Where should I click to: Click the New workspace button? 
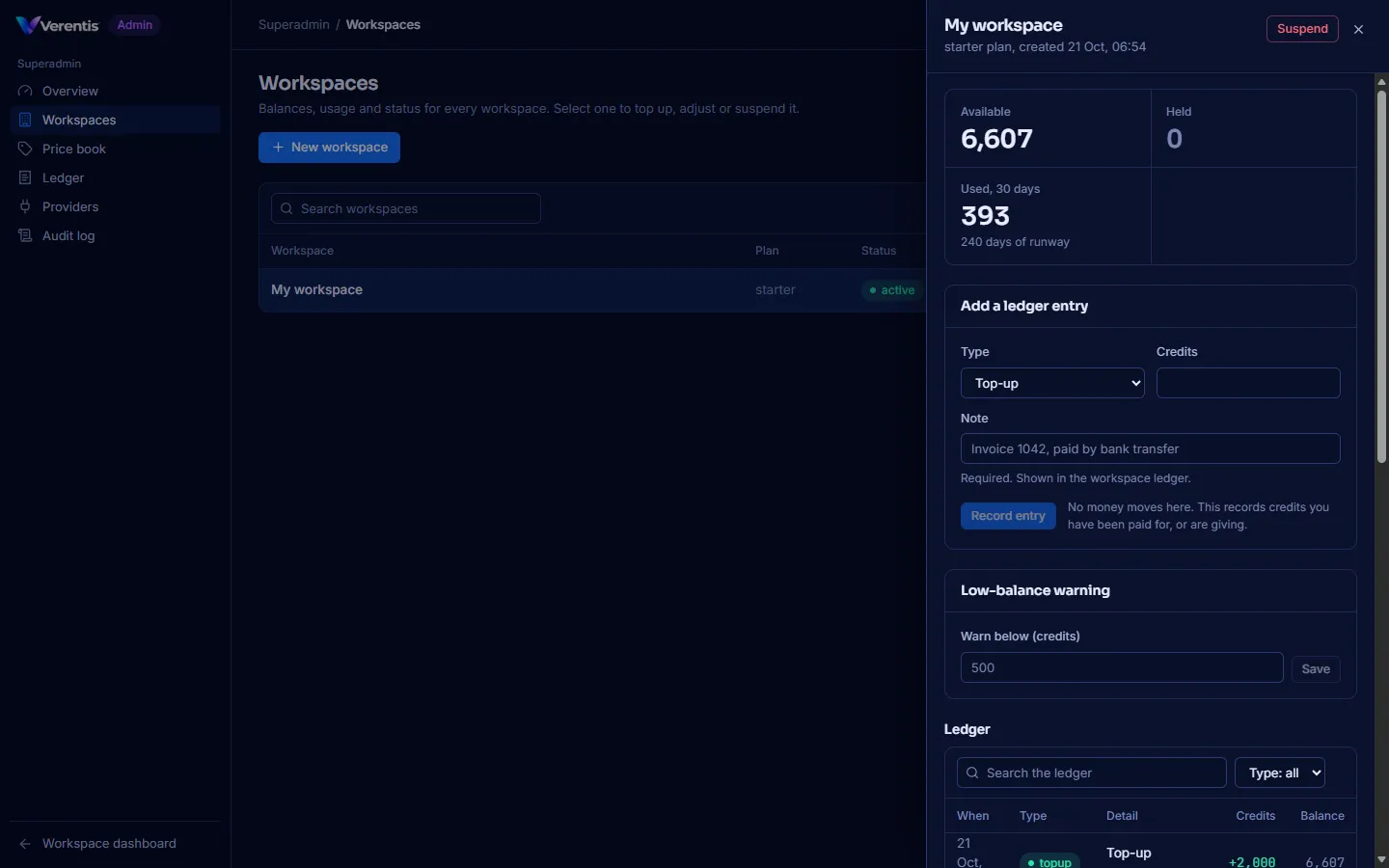[329, 148]
